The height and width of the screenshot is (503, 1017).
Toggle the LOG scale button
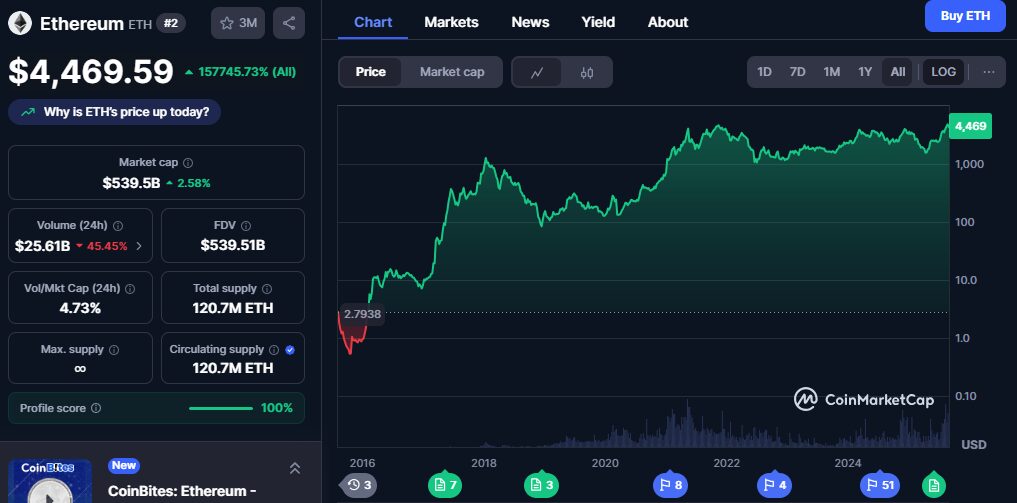943,72
